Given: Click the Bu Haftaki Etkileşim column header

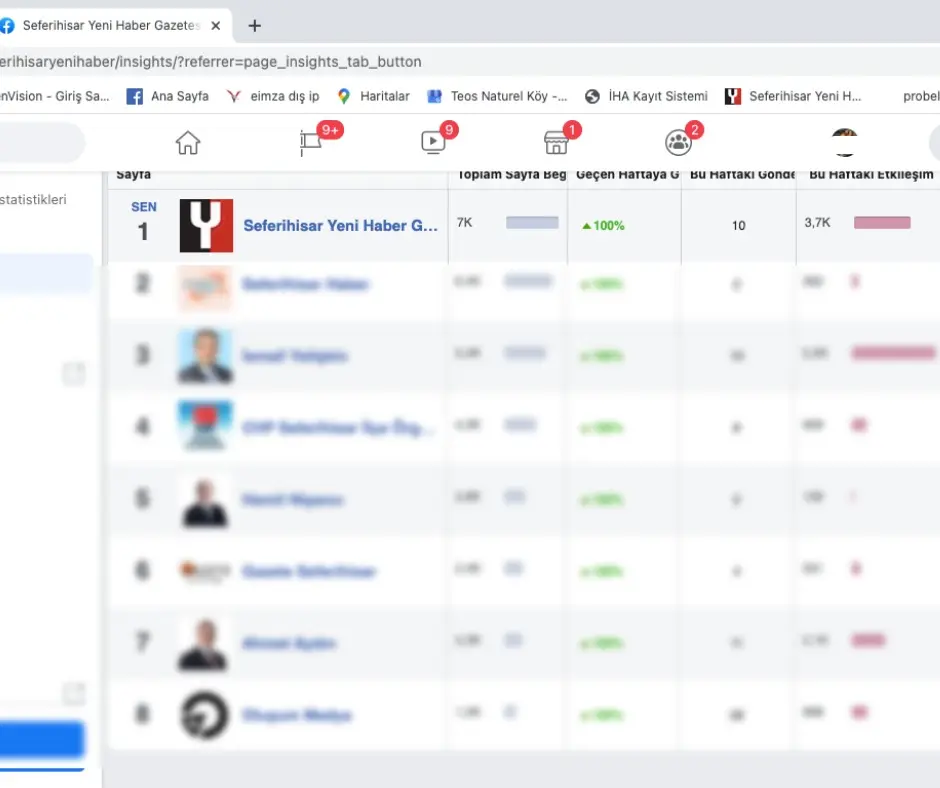Looking at the screenshot, I should click(x=871, y=175).
